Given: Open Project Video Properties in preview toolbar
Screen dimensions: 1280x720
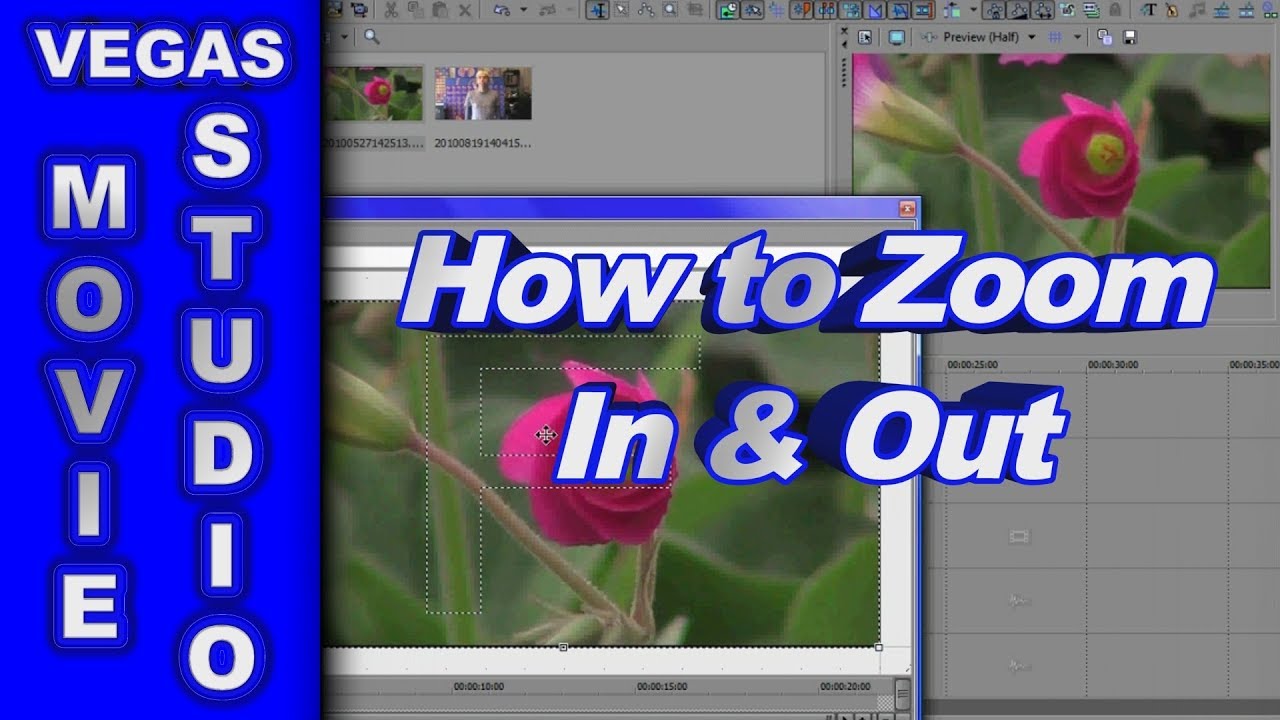Looking at the screenshot, I should point(865,37).
